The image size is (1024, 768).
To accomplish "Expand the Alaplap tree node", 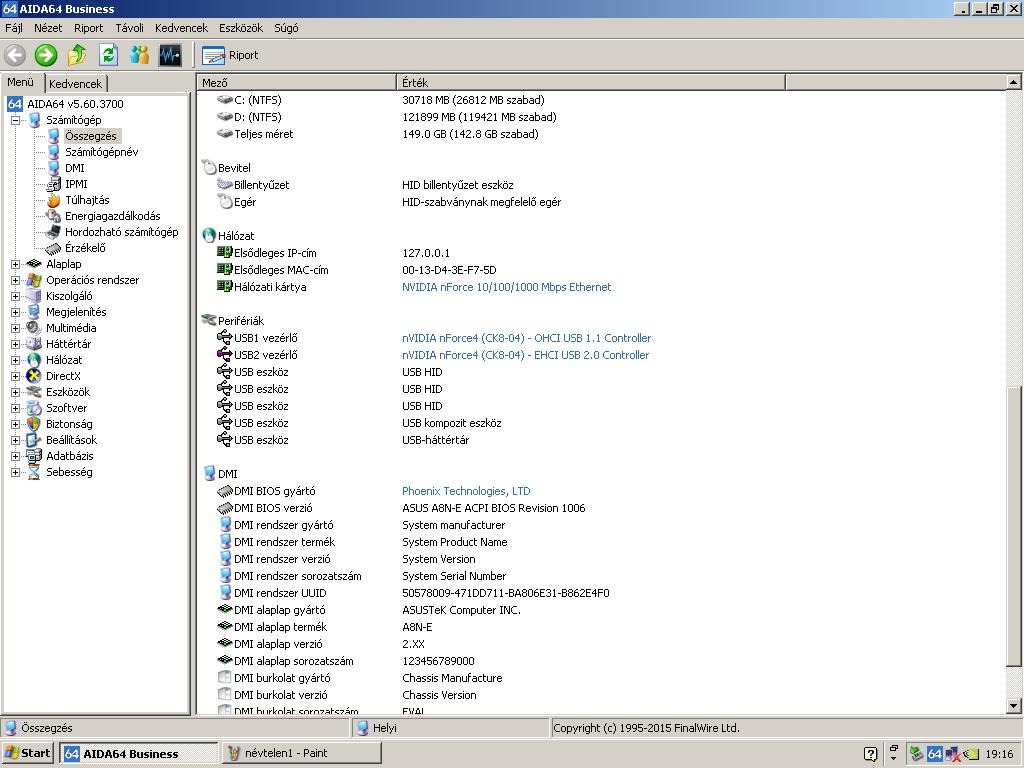I will [15, 264].
